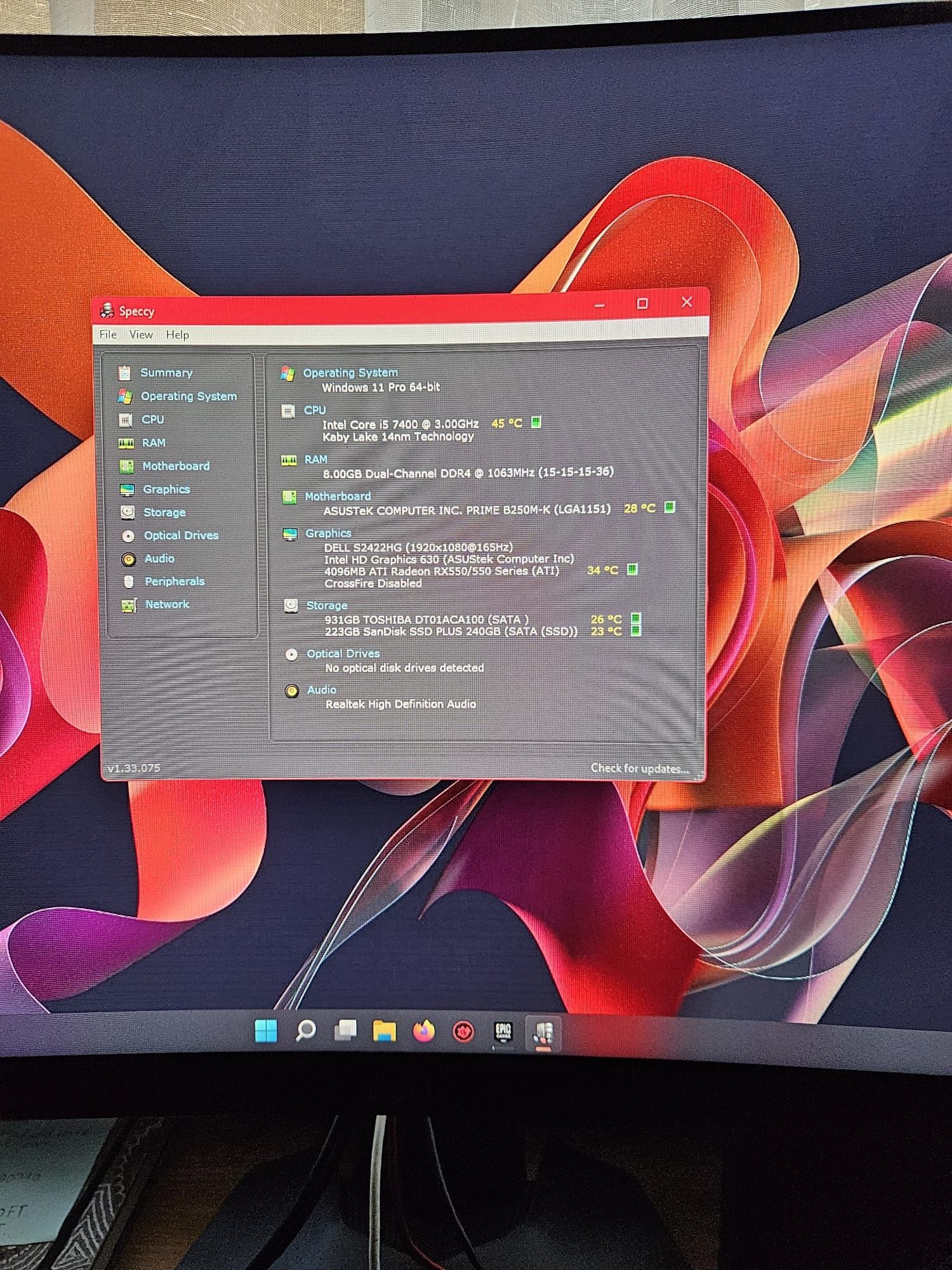The image size is (952, 1270).
Task: Click the Speccy logo in title bar
Action: tap(107, 311)
